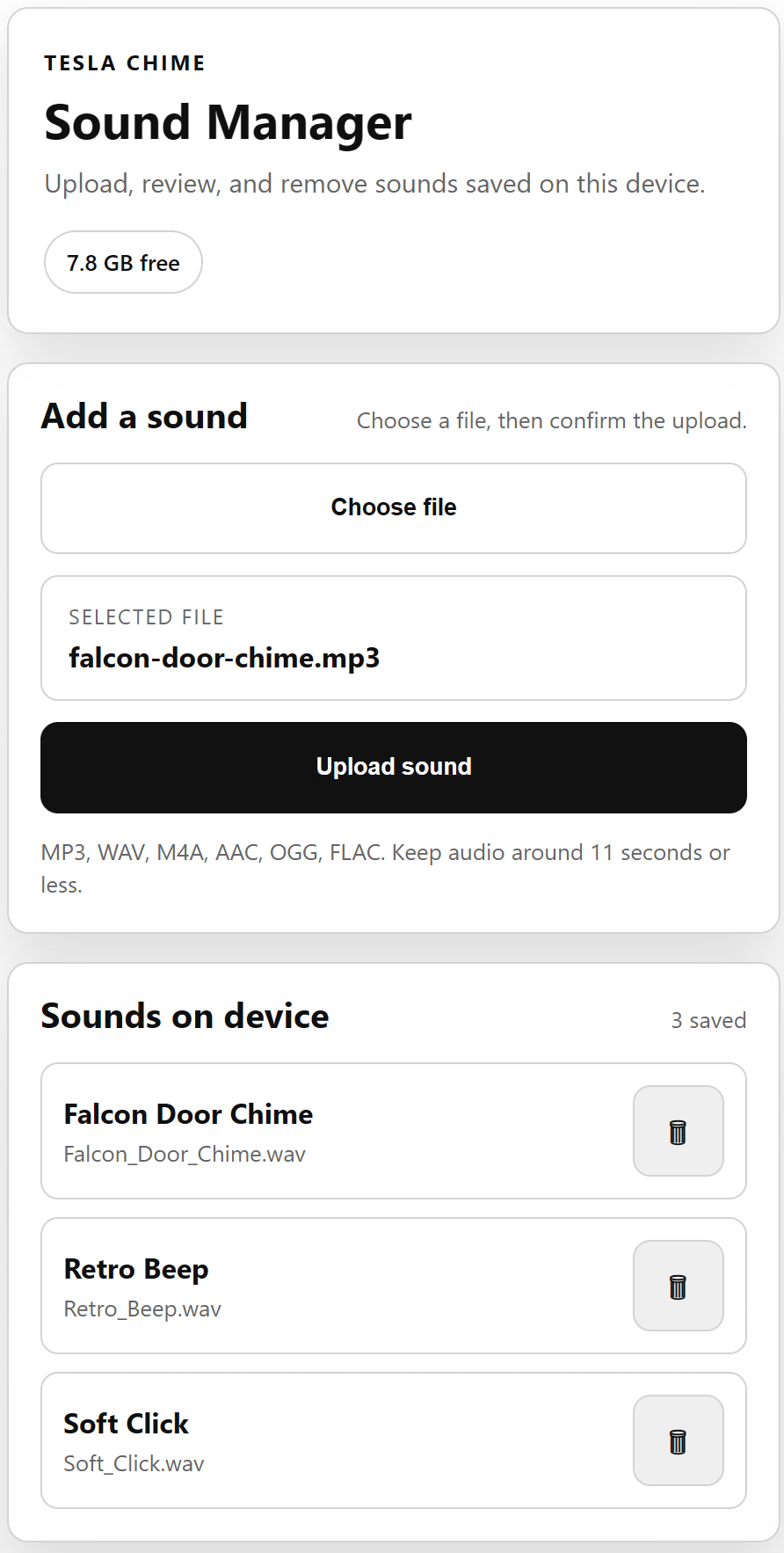This screenshot has height=1553, width=784.
Task: Remove Retro Beep using its trash icon
Action: 678,1286
